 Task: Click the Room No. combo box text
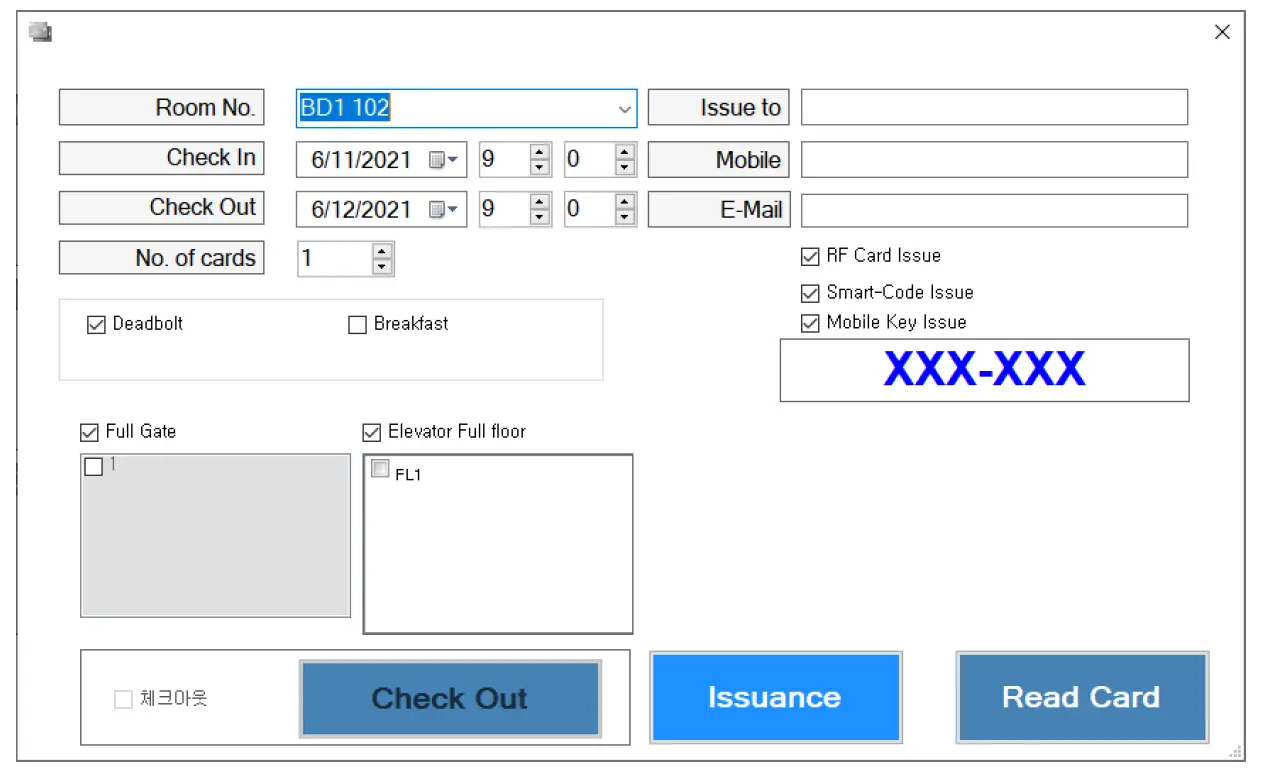pos(345,108)
